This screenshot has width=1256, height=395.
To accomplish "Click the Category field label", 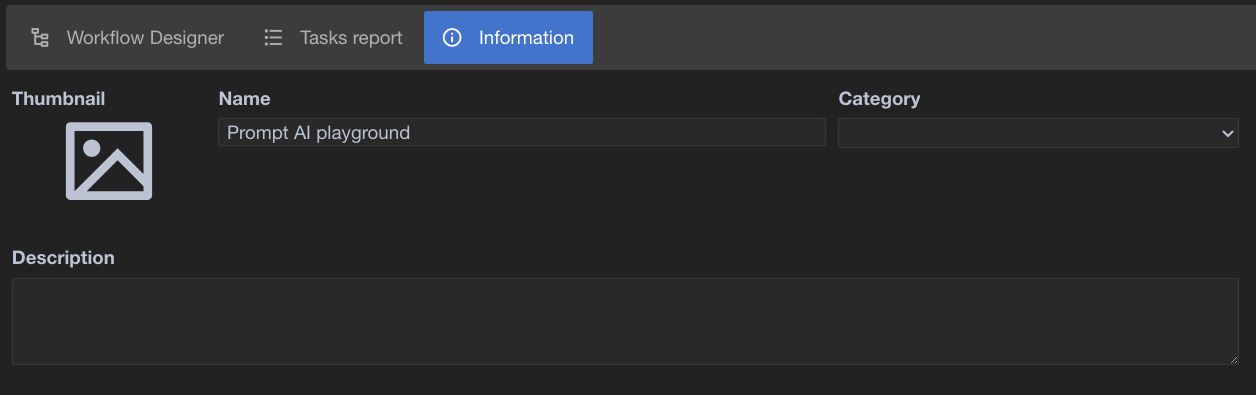I will point(879,99).
